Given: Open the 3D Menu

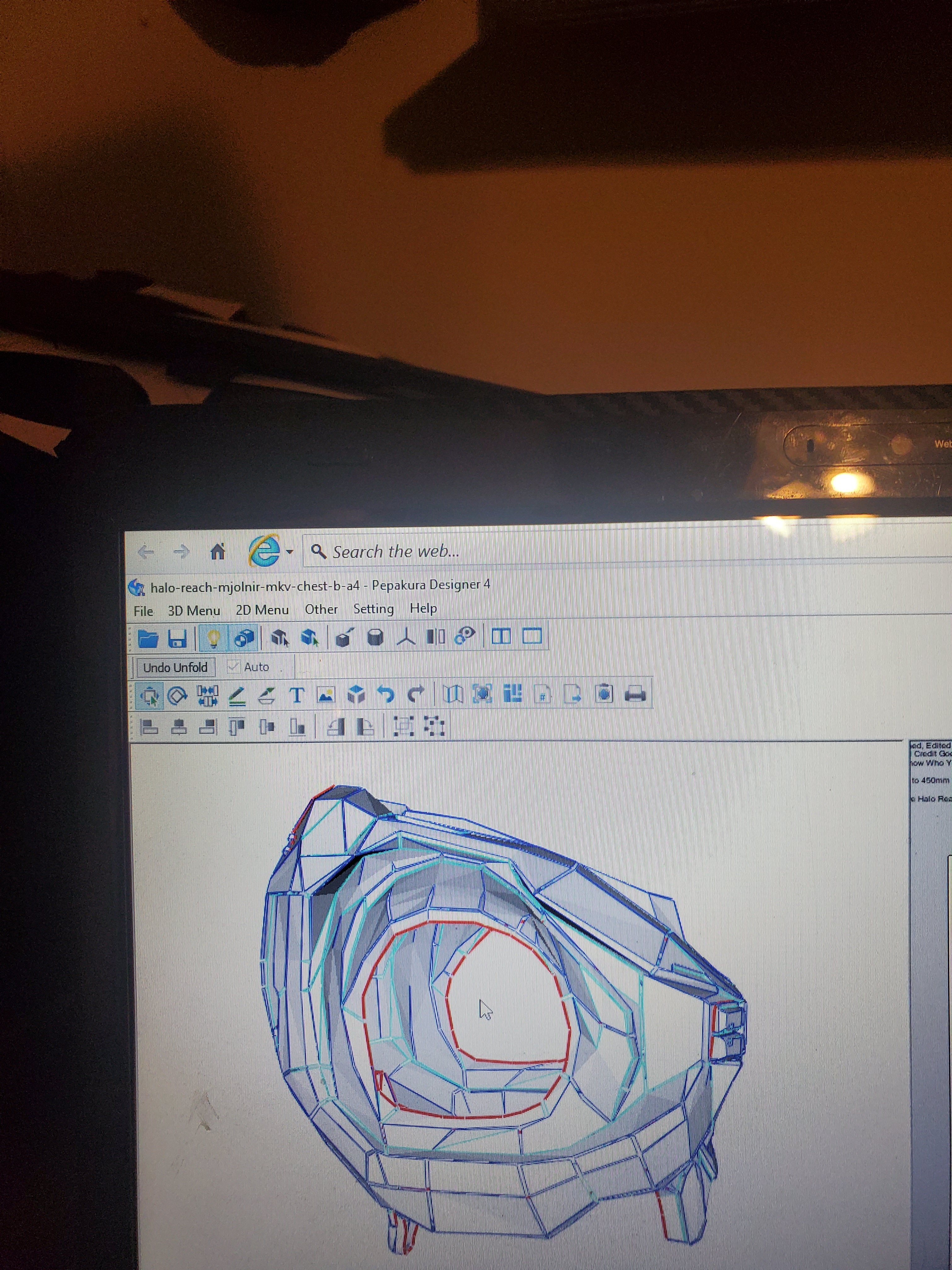Looking at the screenshot, I should pyautogui.click(x=194, y=610).
